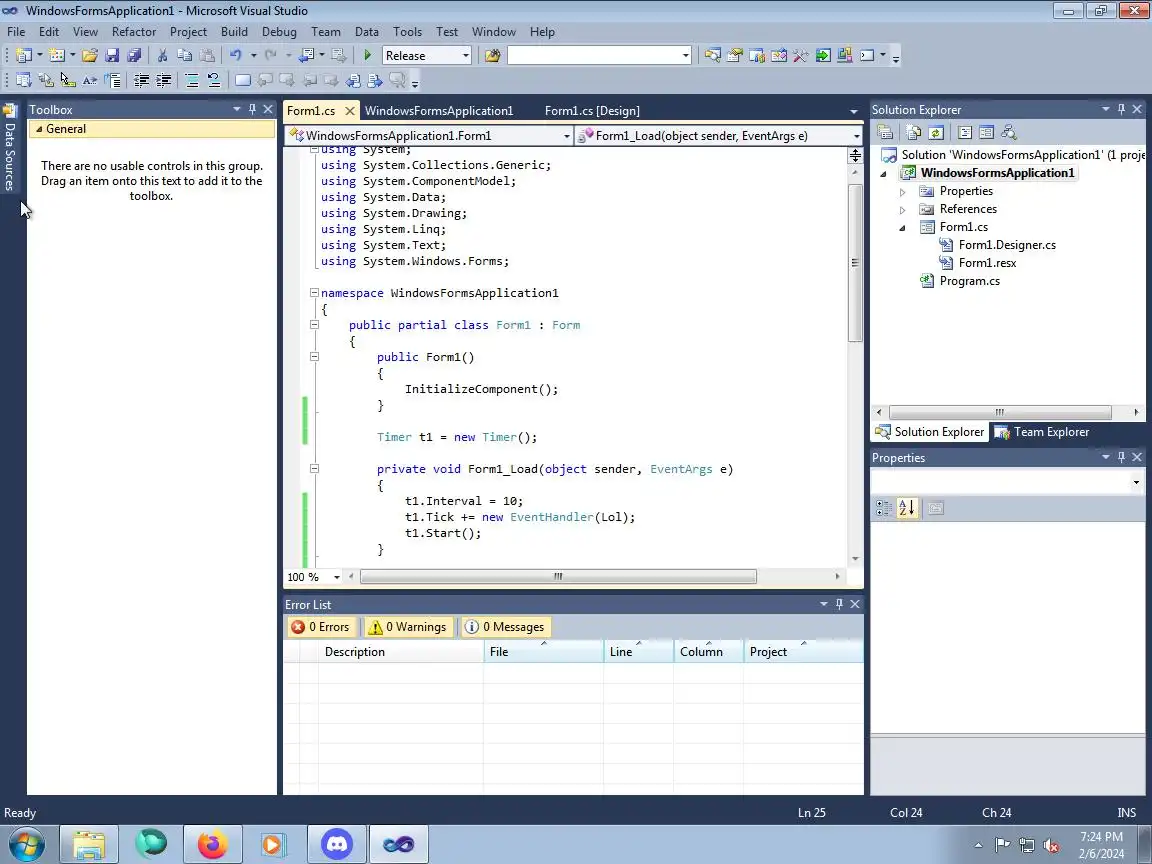Toggle a bookmark on the current line

pos(242,80)
